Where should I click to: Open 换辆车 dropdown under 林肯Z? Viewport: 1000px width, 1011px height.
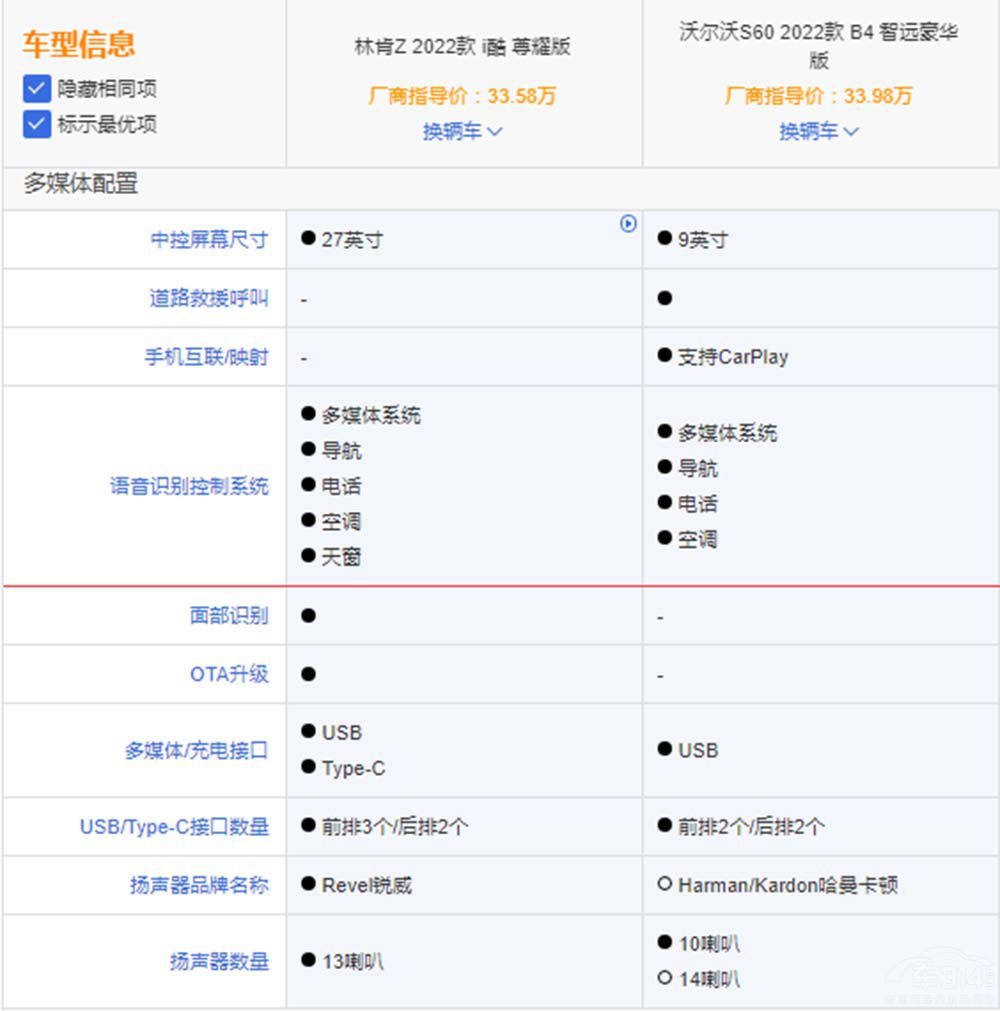pyautogui.click(x=462, y=131)
